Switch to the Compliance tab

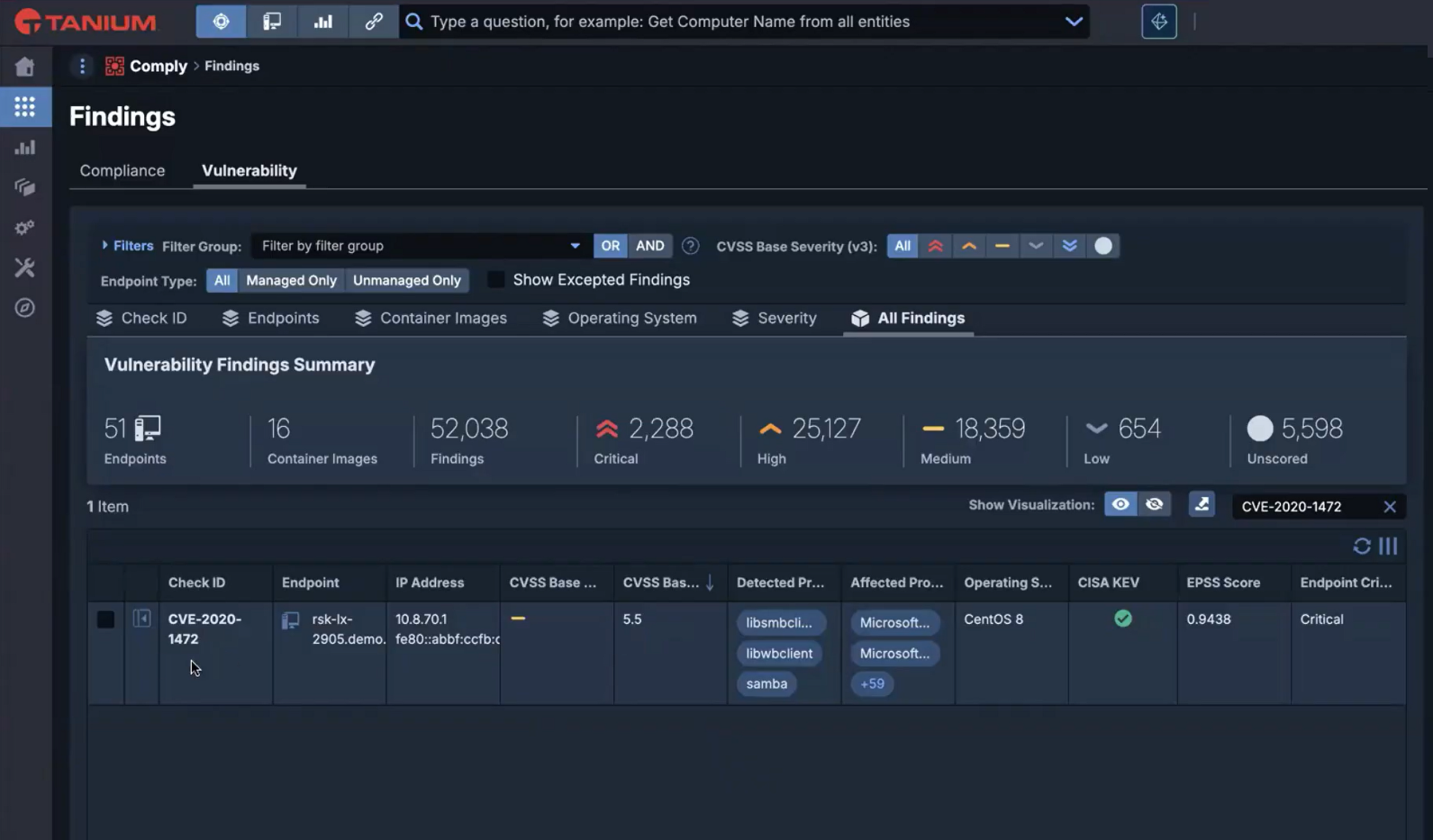pyautogui.click(x=122, y=171)
